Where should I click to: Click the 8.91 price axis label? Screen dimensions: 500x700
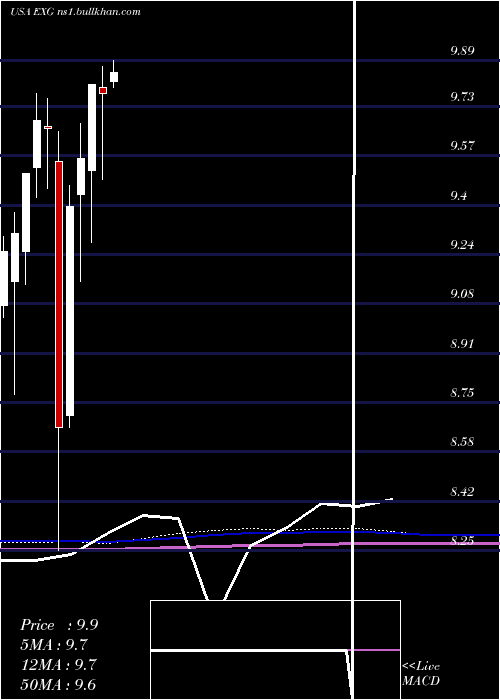[x=462, y=344]
